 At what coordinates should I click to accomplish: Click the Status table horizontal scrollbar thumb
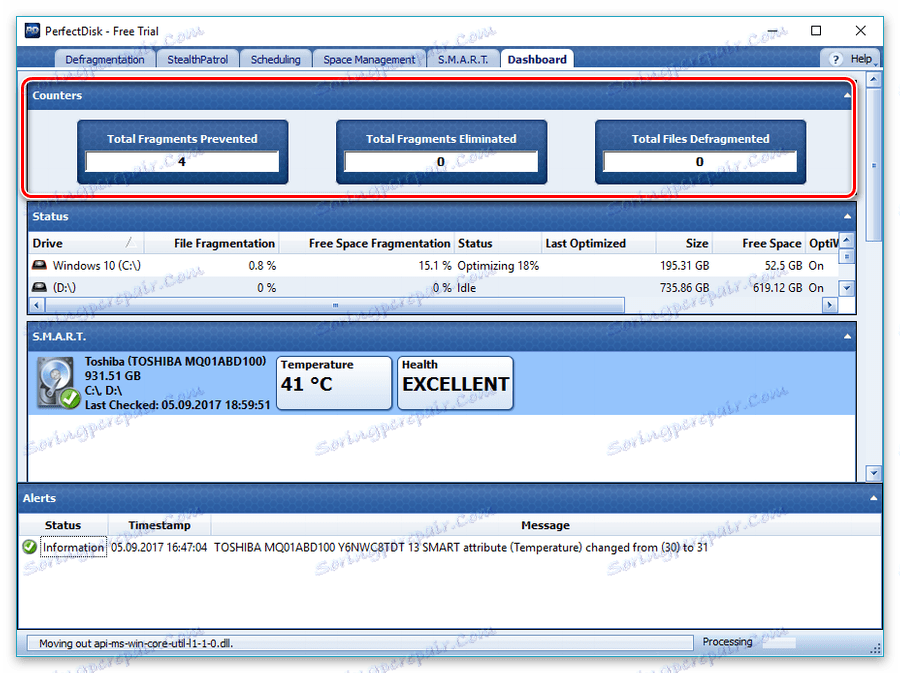(335, 305)
